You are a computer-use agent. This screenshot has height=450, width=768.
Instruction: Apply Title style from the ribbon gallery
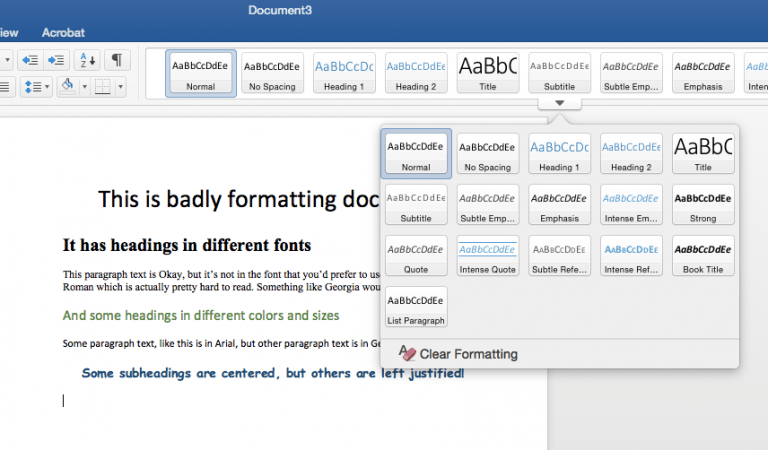coord(488,73)
